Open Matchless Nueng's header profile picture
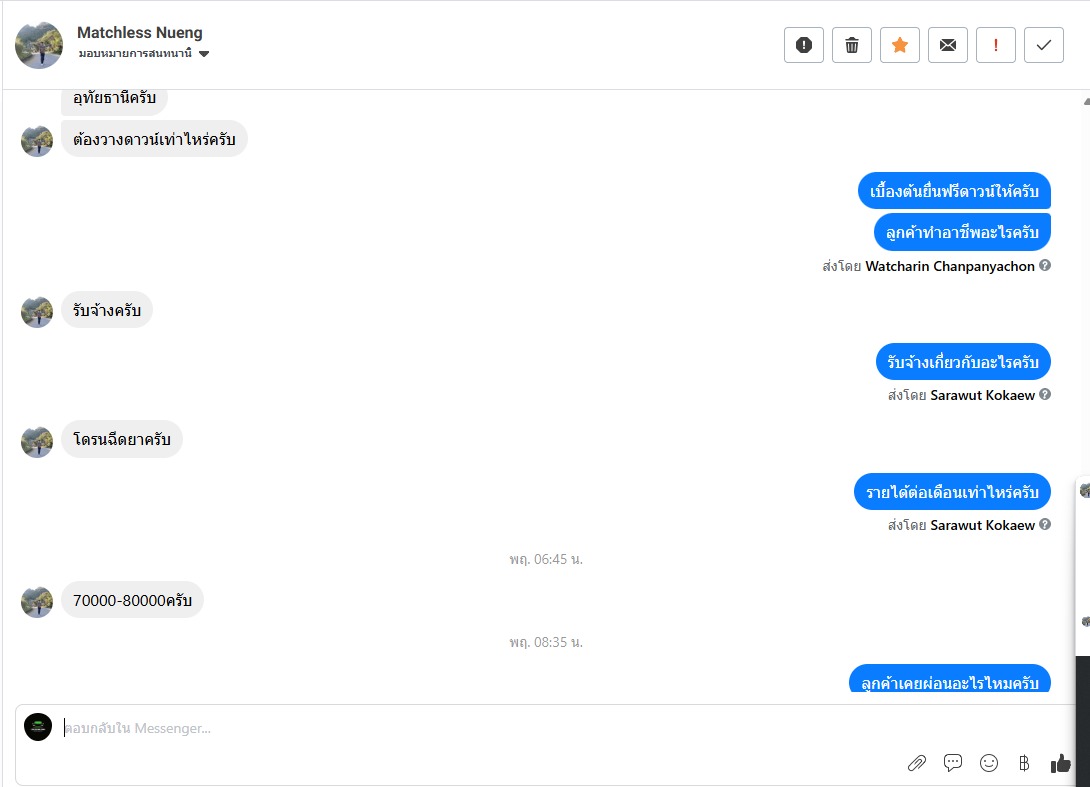1090x787 pixels. coord(39,45)
